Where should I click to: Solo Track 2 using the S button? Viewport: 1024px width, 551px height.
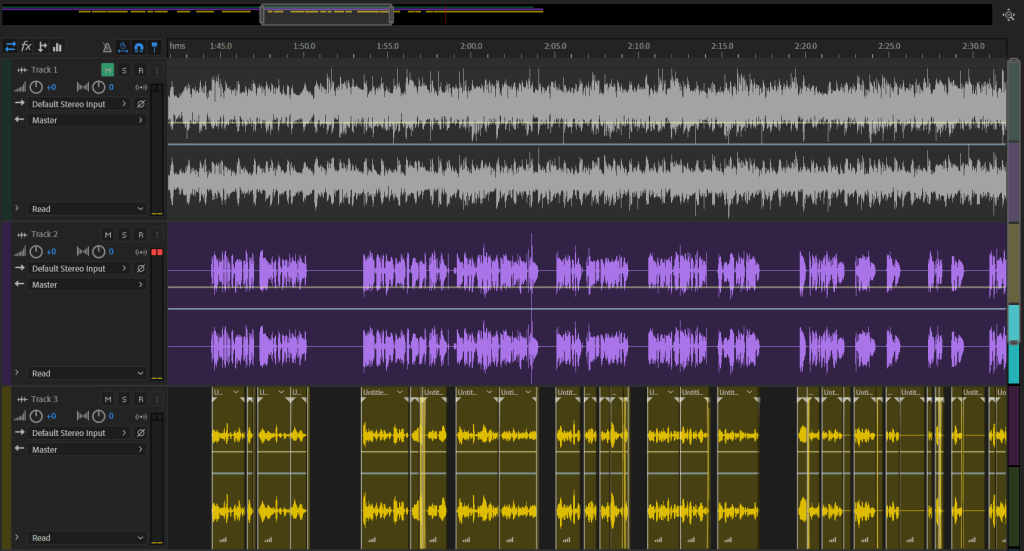tap(124, 234)
